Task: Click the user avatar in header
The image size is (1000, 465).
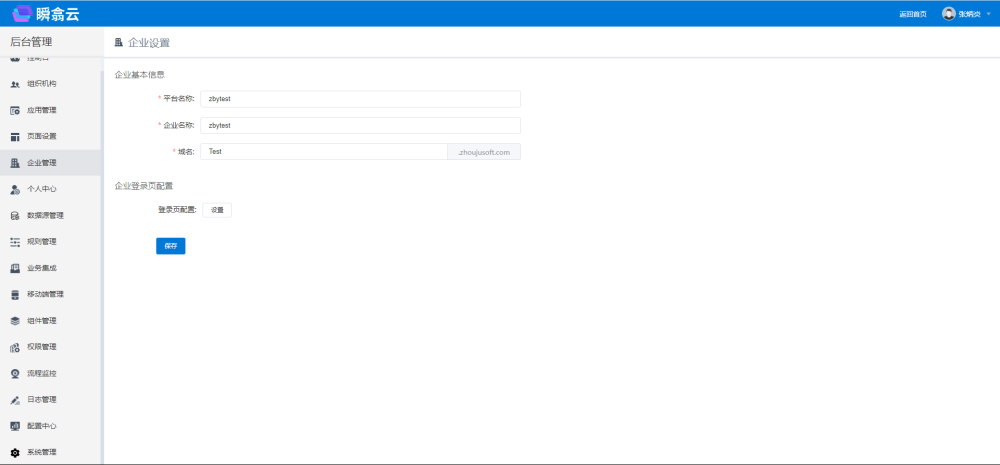Action: pos(948,14)
